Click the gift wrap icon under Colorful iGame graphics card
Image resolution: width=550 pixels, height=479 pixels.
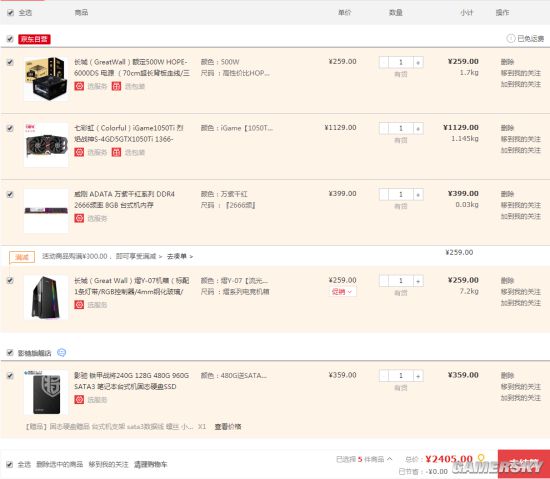(116, 152)
